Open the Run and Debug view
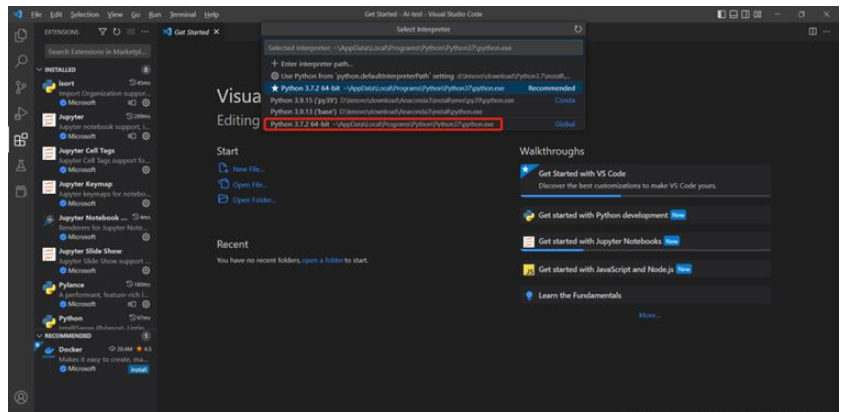This screenshot has height=412, width=844. [x=21, y=113]
